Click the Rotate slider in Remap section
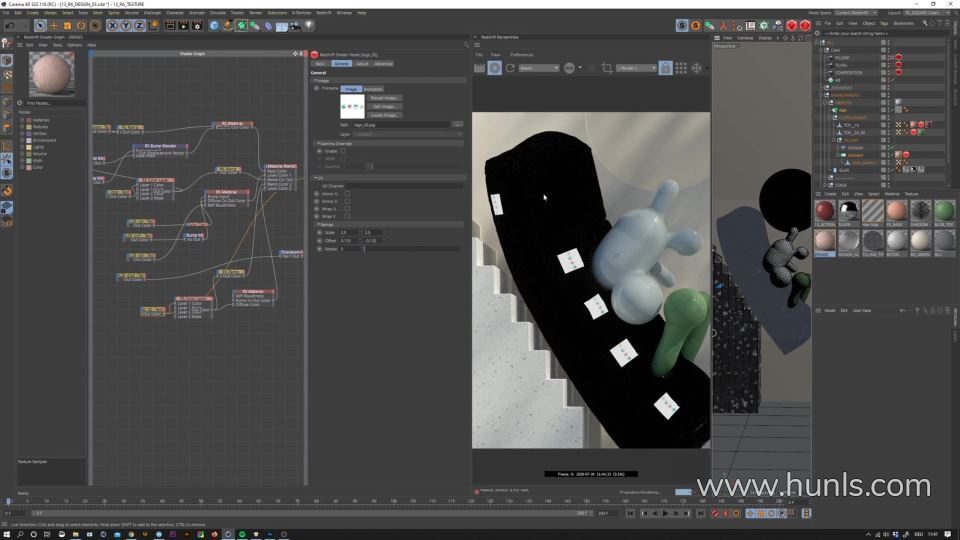 click(x=412, y=249)
